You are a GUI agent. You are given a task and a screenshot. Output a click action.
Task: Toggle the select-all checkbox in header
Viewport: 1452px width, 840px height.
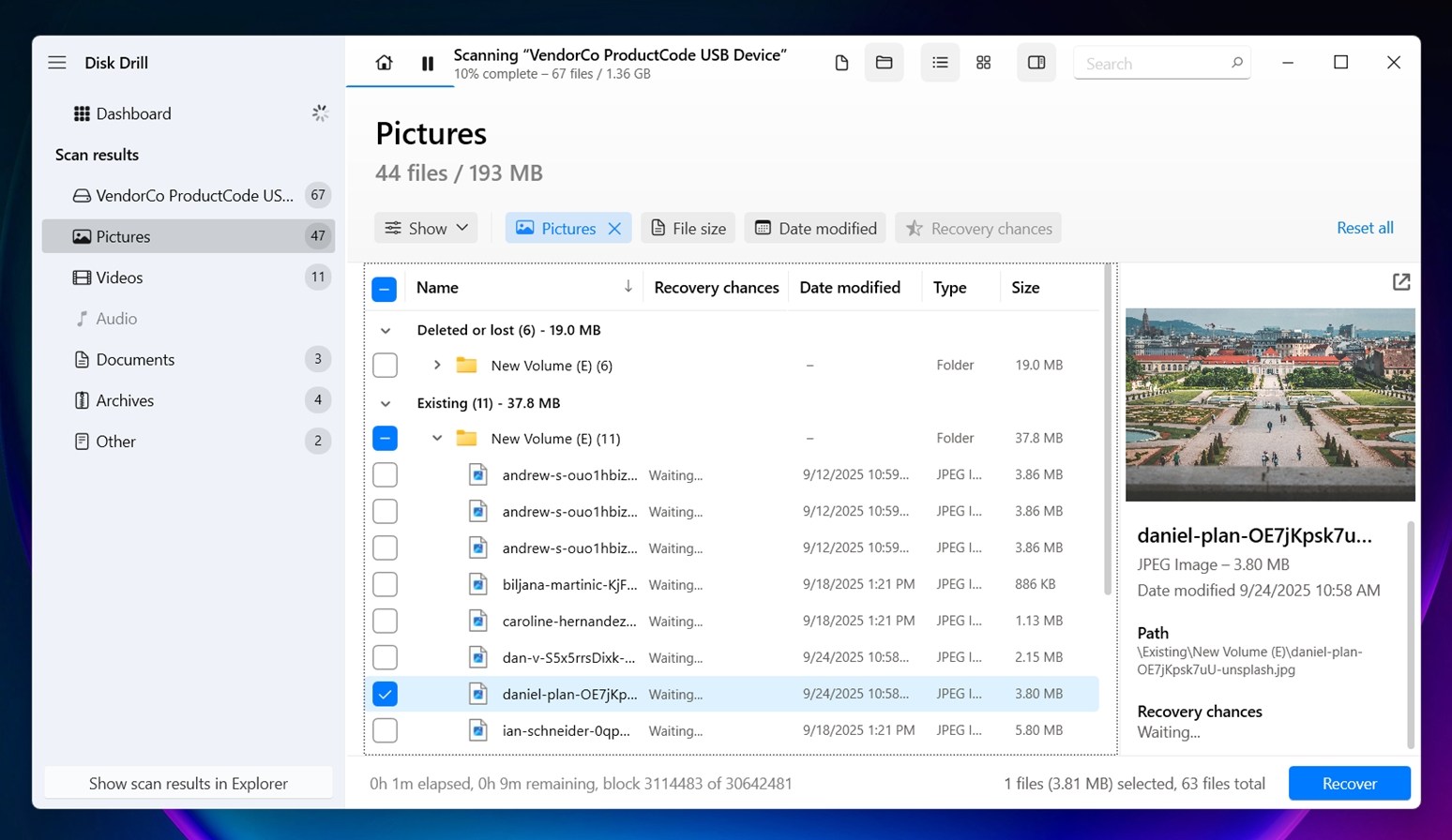click(385, 289)
